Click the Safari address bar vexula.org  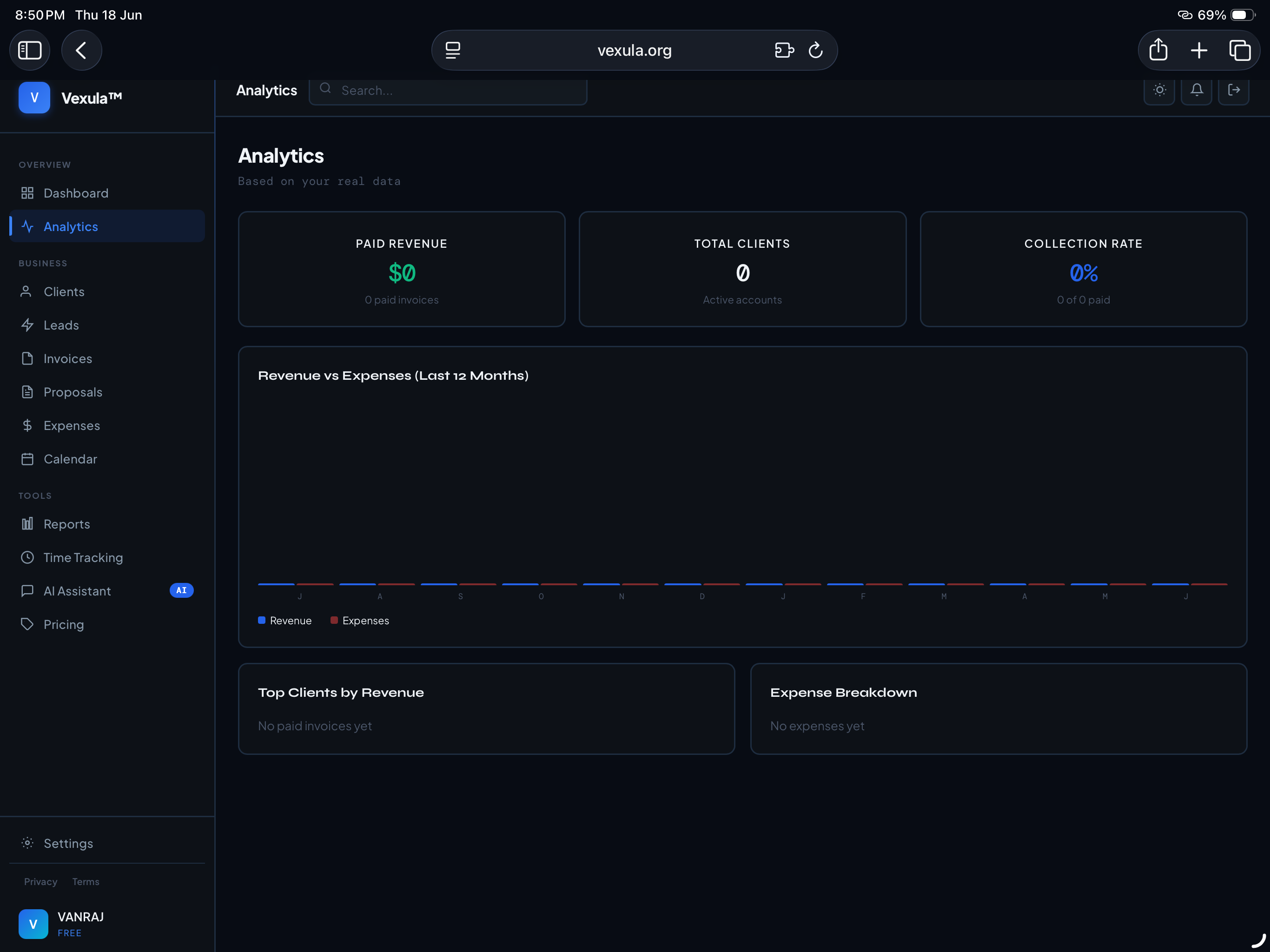click(x=635, y=51)
